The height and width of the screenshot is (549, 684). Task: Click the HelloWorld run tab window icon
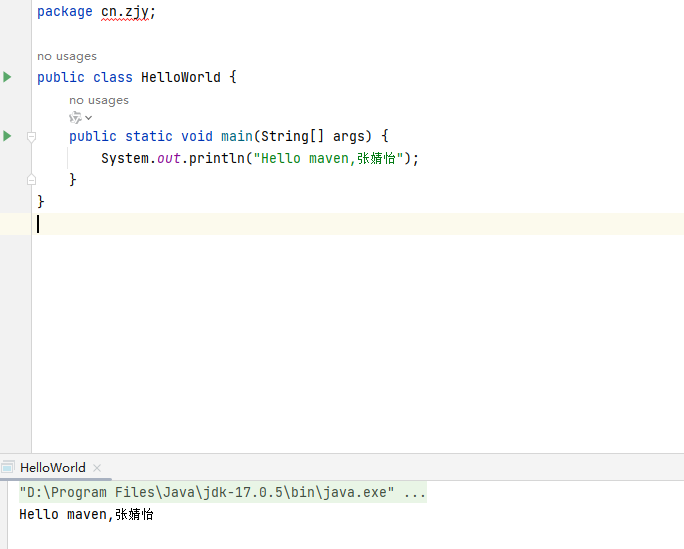coord(8,467)
